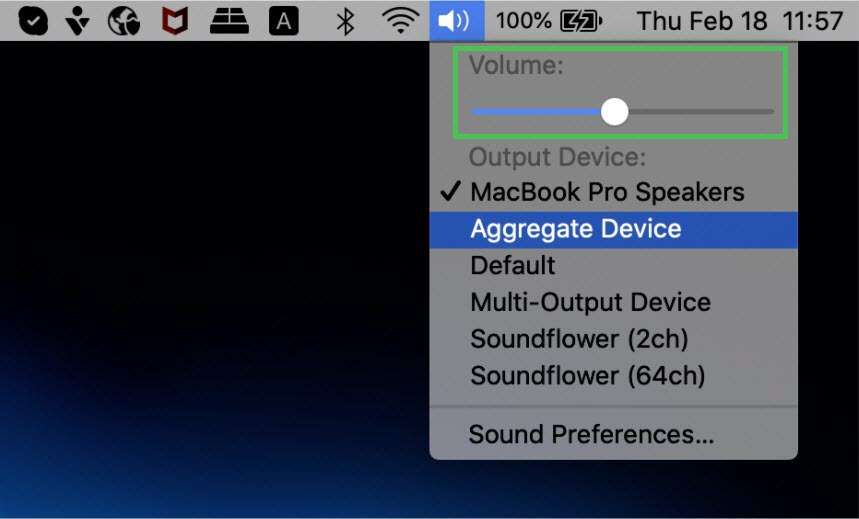Click the volume slider knob

(x=615, y=112)
